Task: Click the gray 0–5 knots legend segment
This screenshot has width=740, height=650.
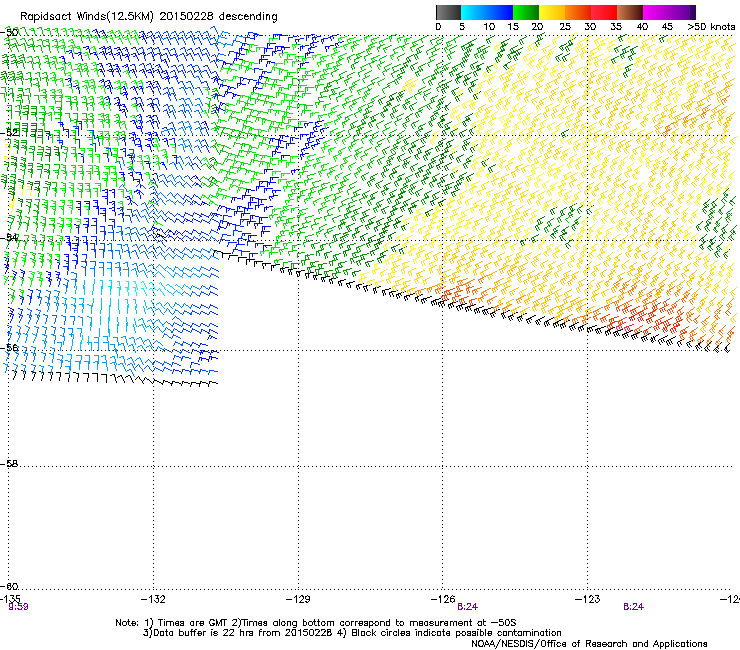Action: tap(448, 12)
